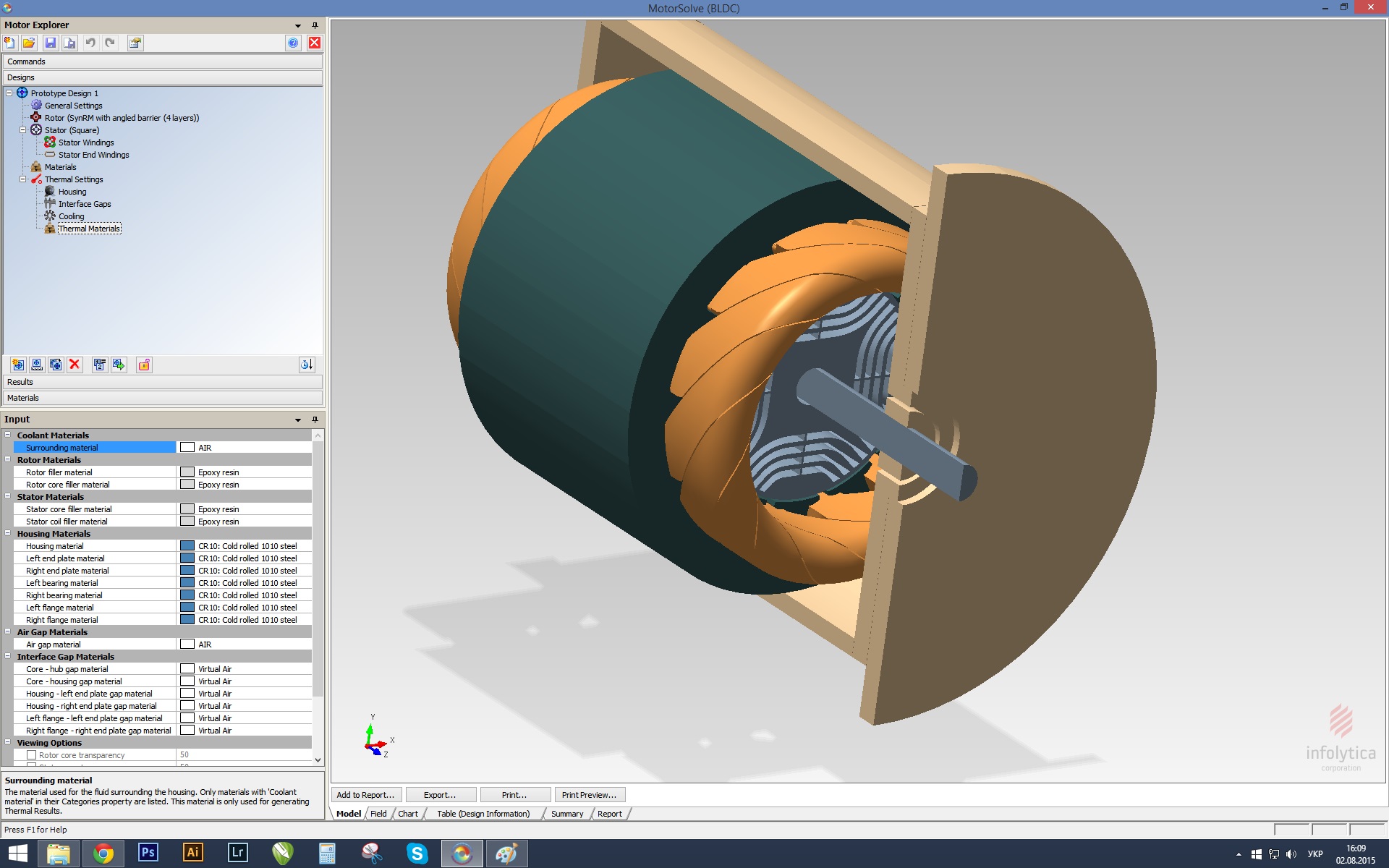Click the Housing material blue color swatch
Image resolution: width=1389 pixels, height=868 pixels.
tap(187, 546)
